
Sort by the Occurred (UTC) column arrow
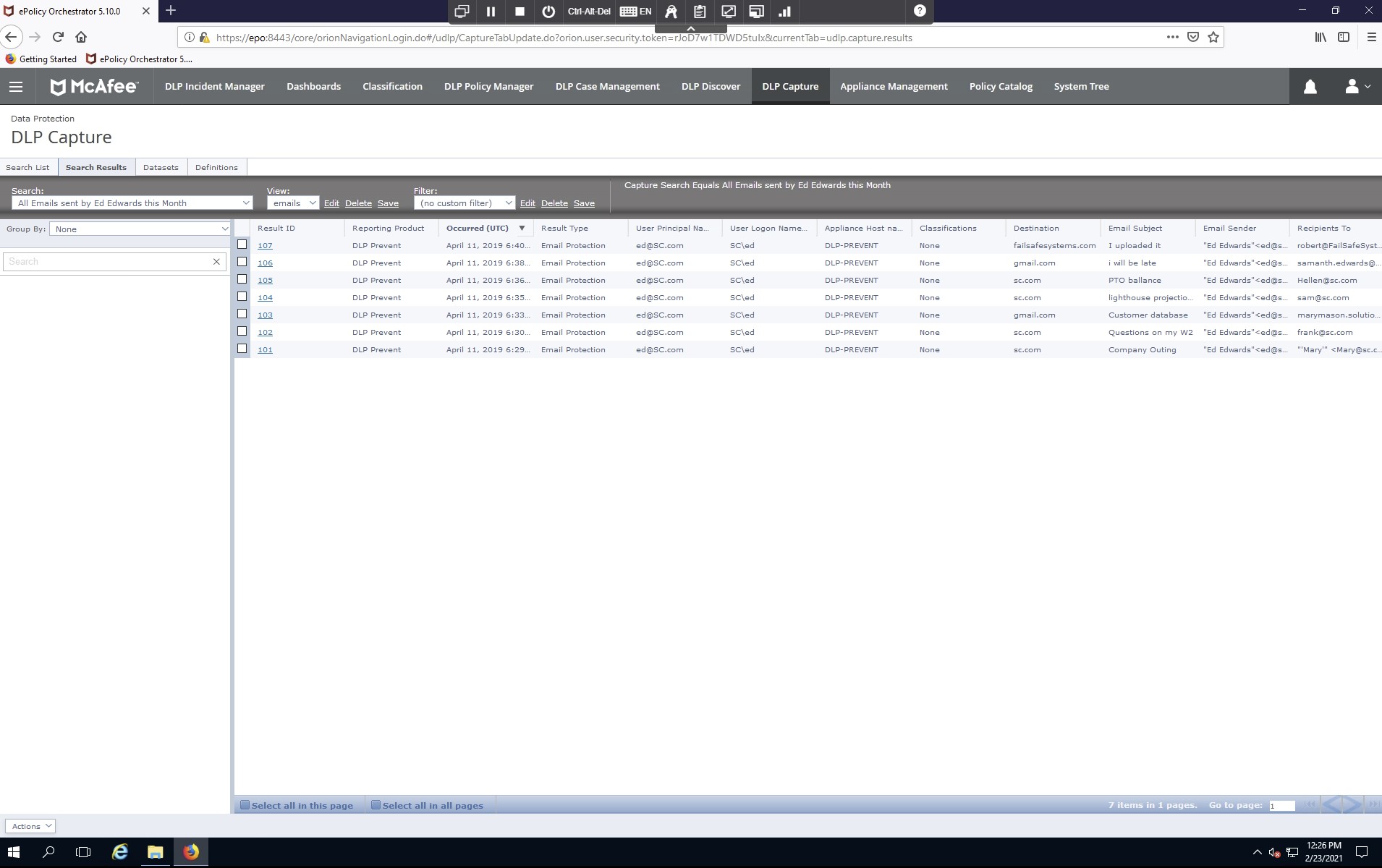[x=522, y=229]
